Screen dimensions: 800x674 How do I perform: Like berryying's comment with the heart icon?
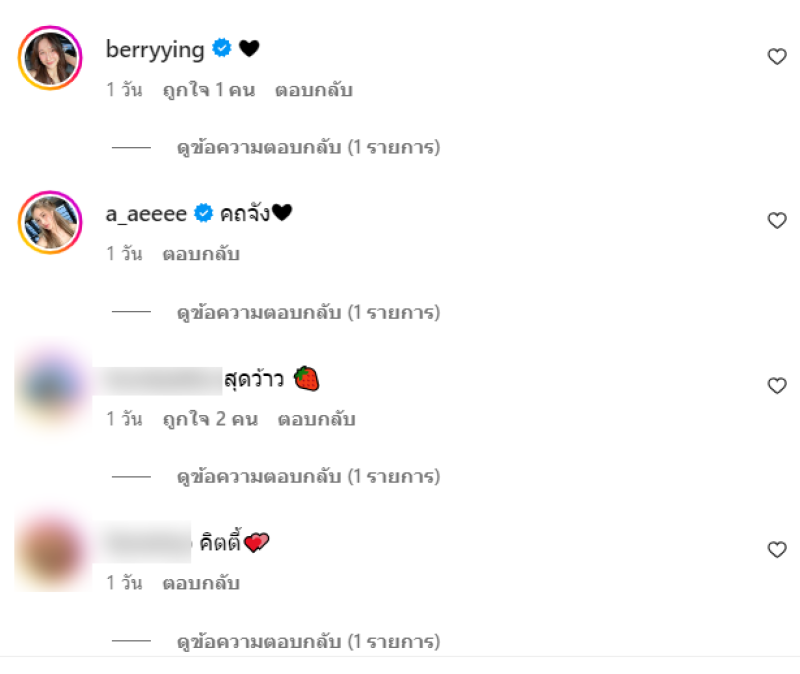[x=777, y=56]
